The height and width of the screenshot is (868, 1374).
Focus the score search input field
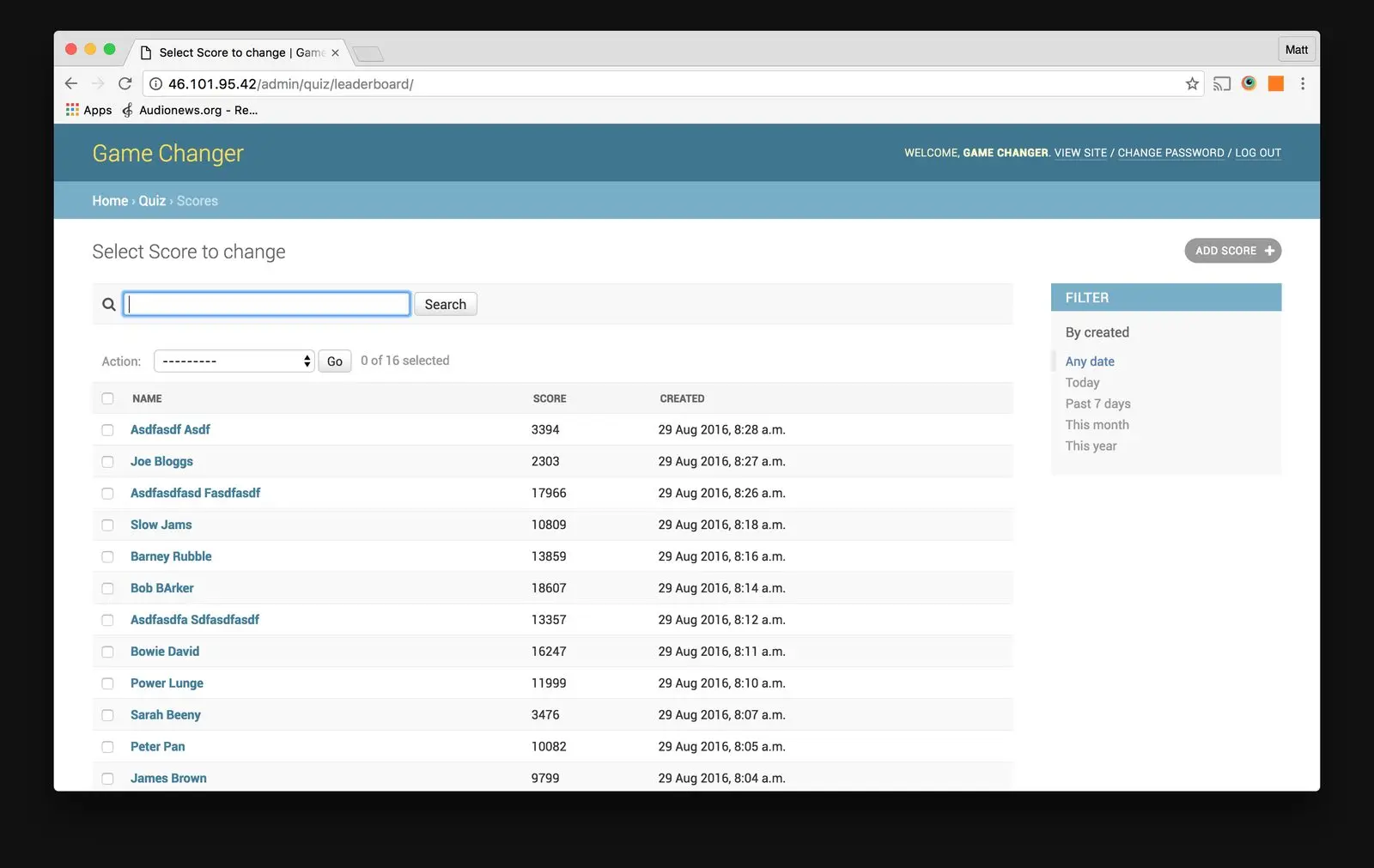266,304
